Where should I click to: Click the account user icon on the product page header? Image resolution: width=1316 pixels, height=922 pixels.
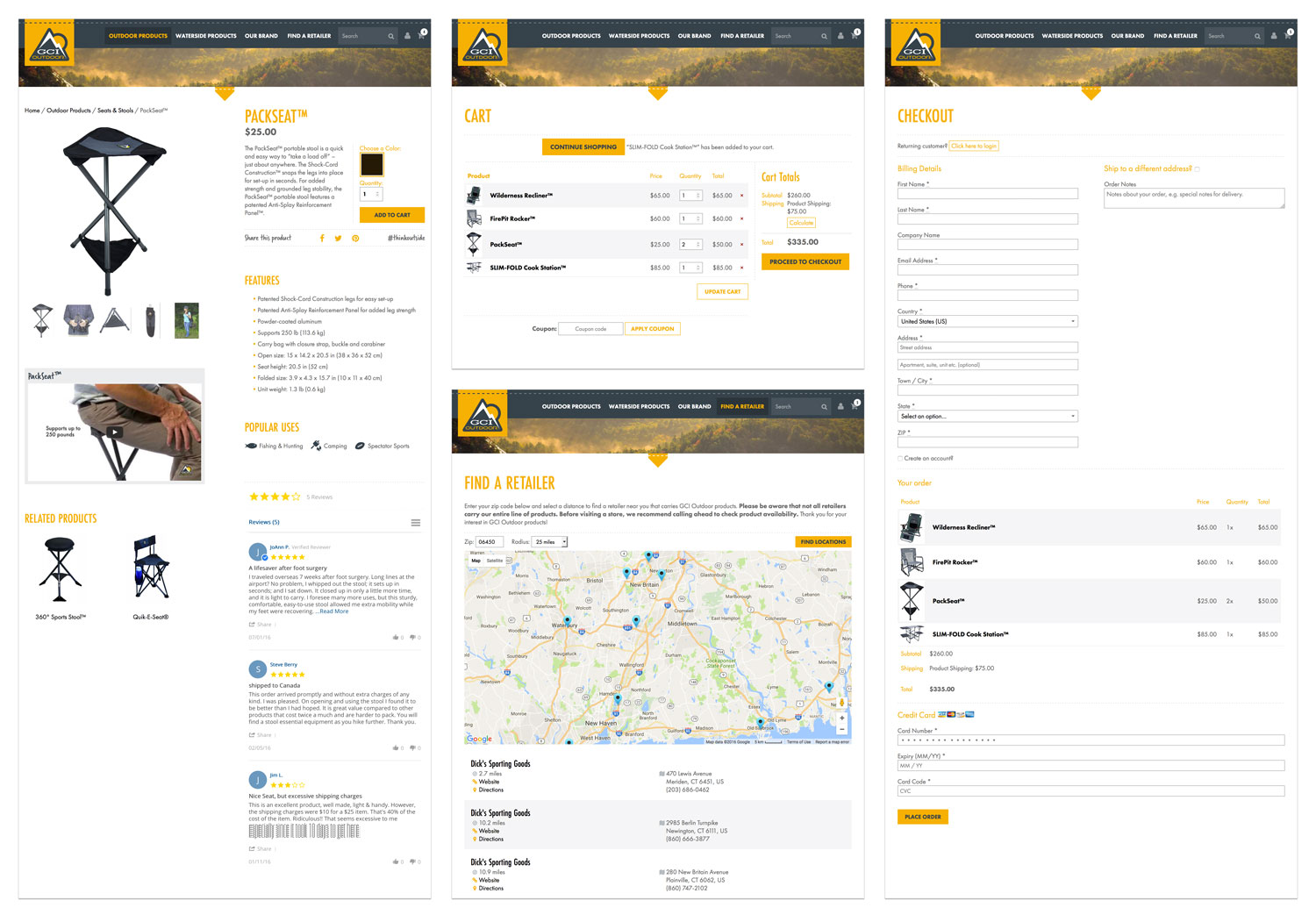coord(407,36)
